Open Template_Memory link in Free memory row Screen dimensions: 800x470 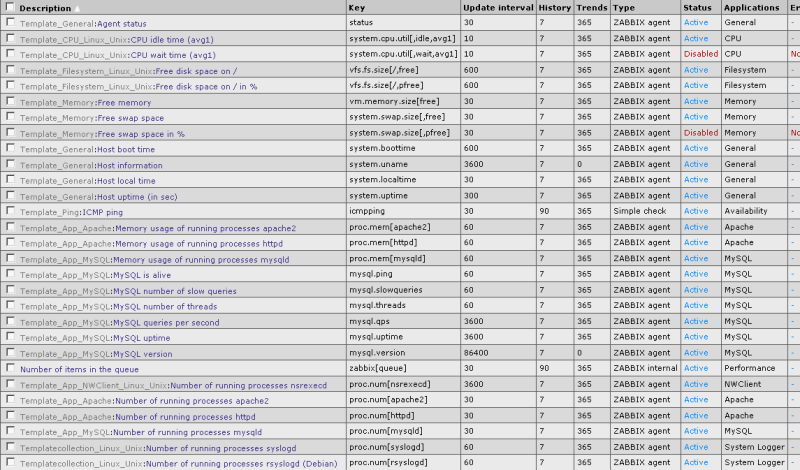tap(57, 103)
